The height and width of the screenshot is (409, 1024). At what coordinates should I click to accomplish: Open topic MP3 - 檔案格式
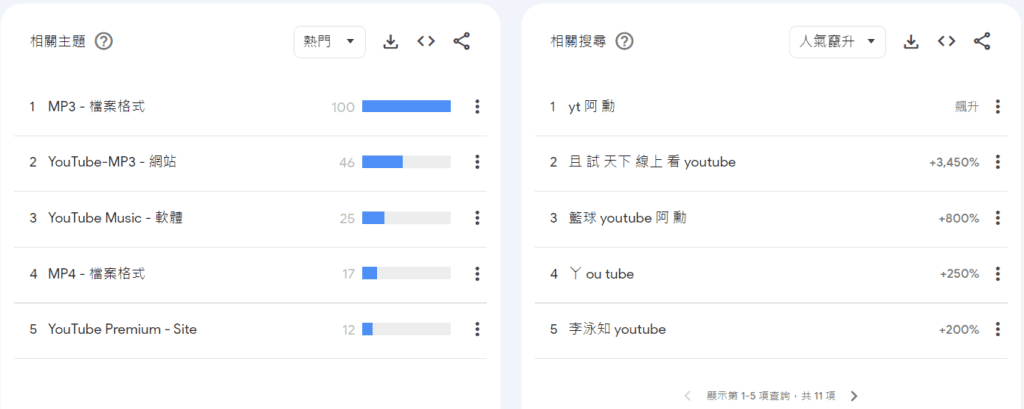[x=97, y=106]
